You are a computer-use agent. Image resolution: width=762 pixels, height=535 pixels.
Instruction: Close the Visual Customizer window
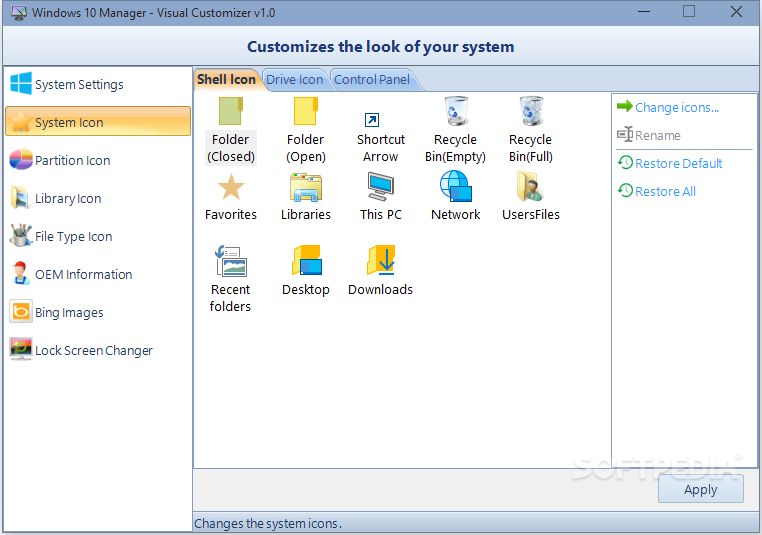[736, 12]
